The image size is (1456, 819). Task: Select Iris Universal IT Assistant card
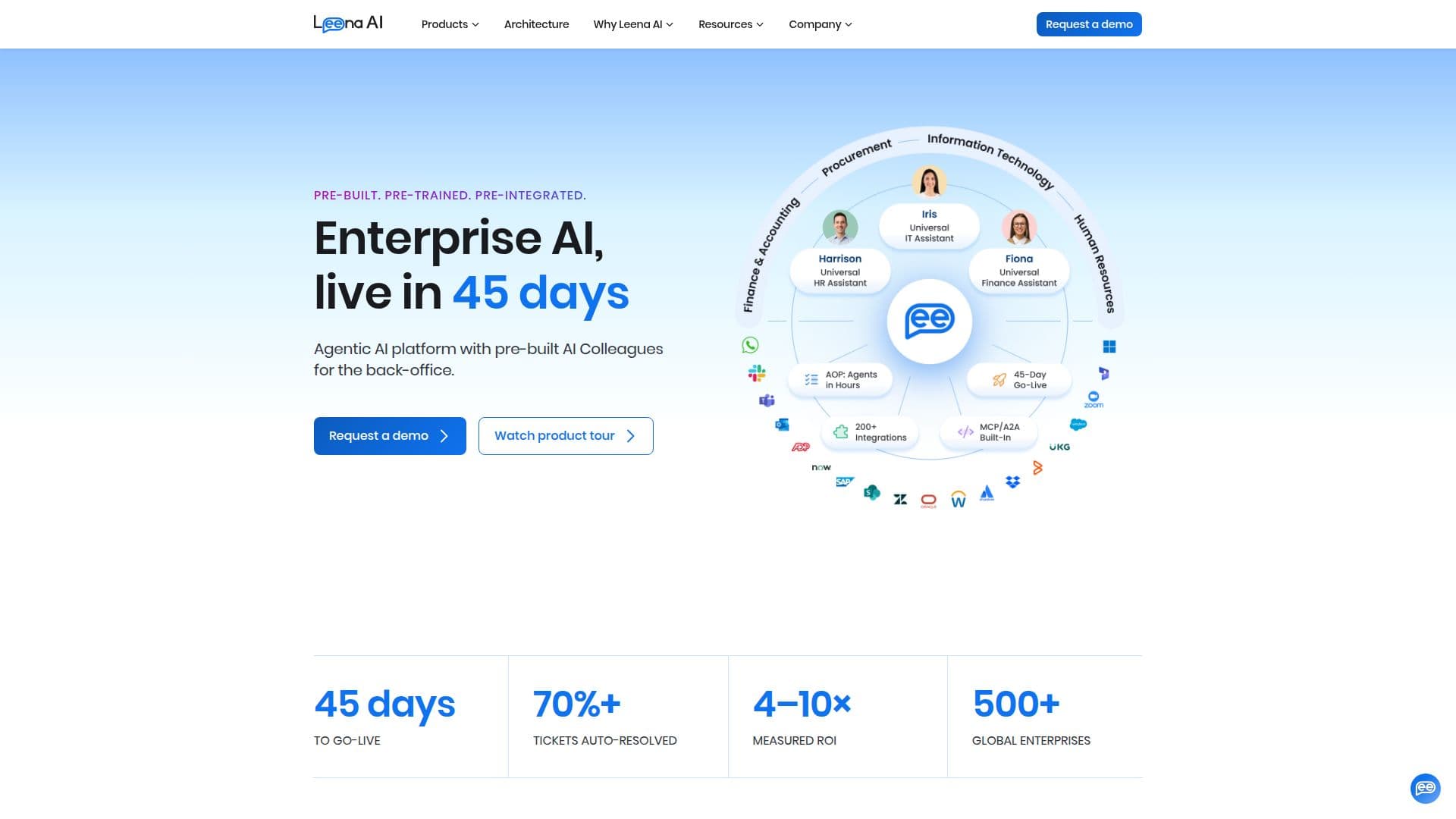[x=929, y=226]
